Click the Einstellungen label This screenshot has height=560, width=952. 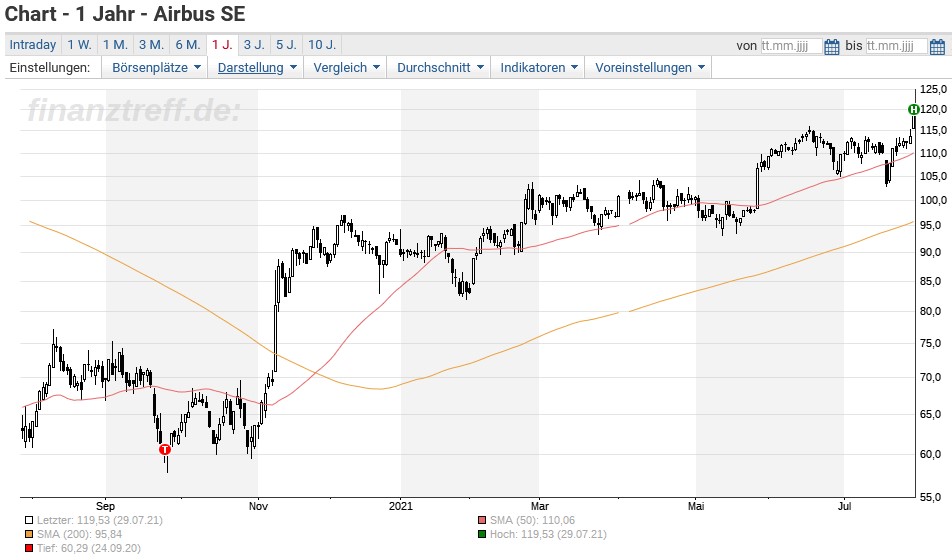(x=50, y=67)
